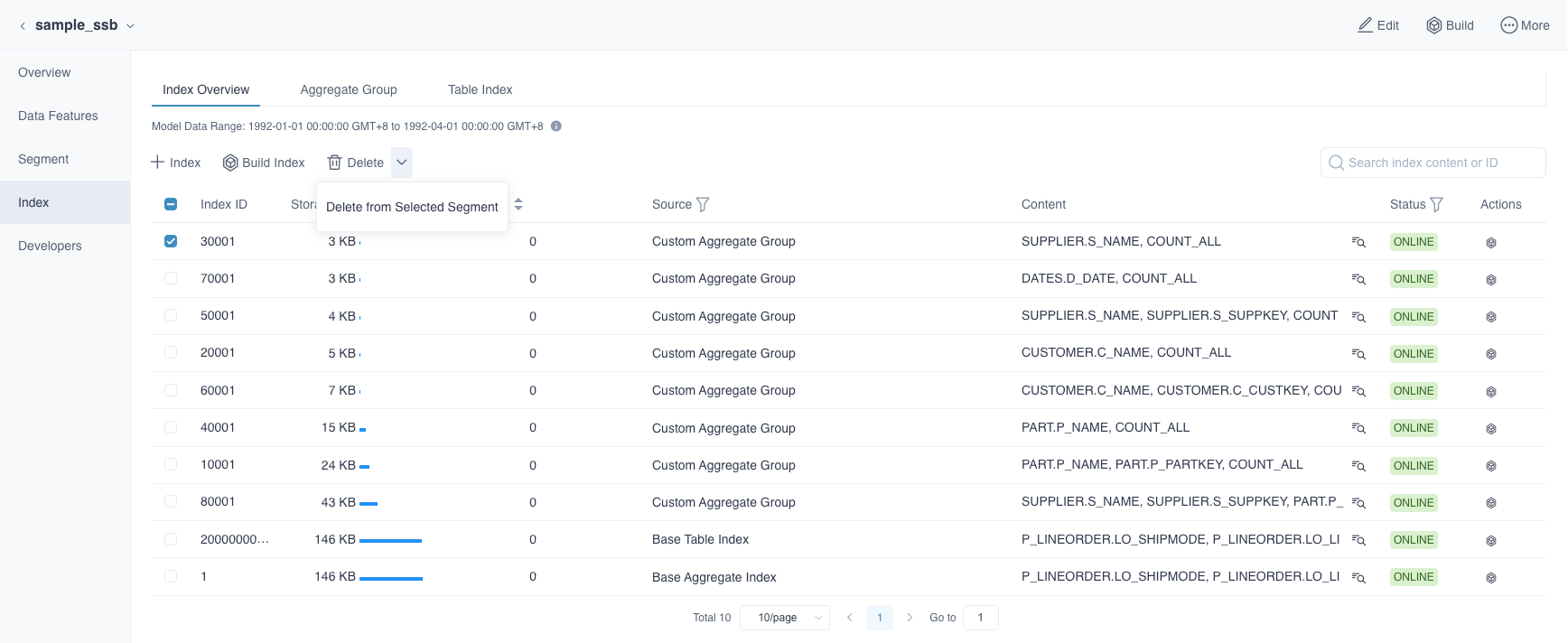Viewport: 1568px width, 643px height.
Task: Choose Delete from Selected Segment
Action: pyautogui.click(x=412, y=207)
